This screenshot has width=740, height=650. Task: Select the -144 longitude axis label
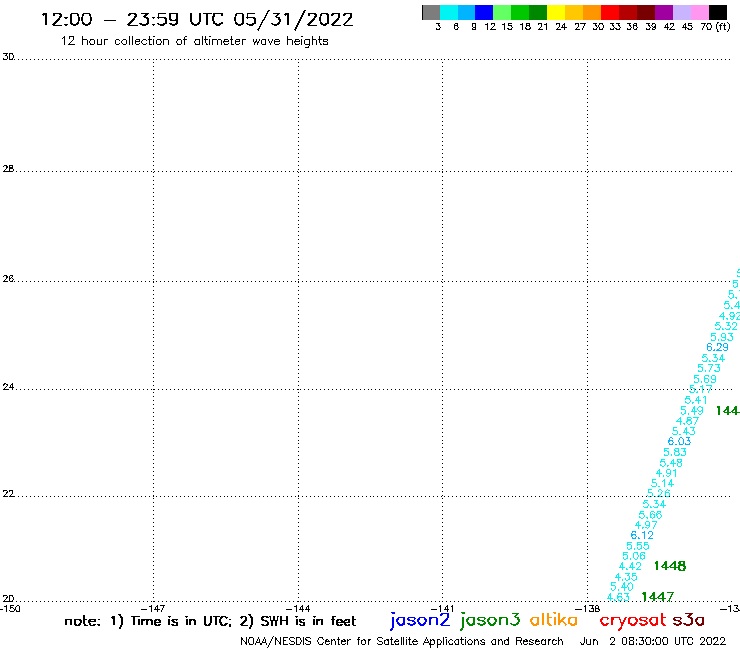298,609
